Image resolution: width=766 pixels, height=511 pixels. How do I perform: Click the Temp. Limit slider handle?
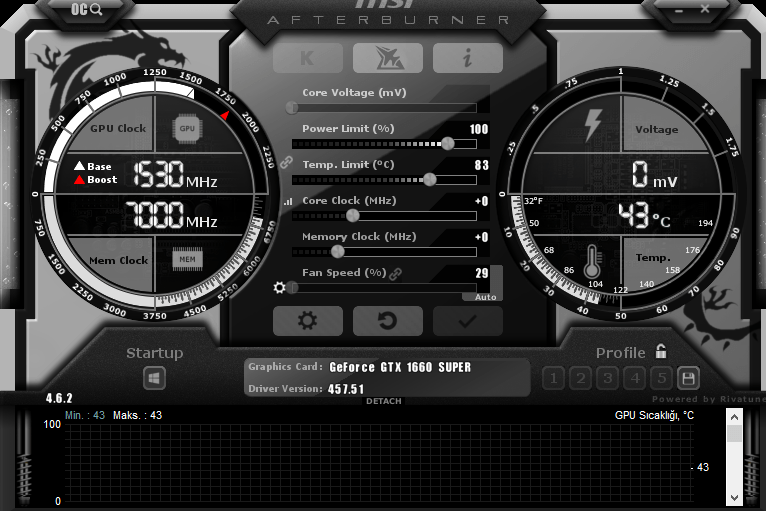click(x=429, y=180)
